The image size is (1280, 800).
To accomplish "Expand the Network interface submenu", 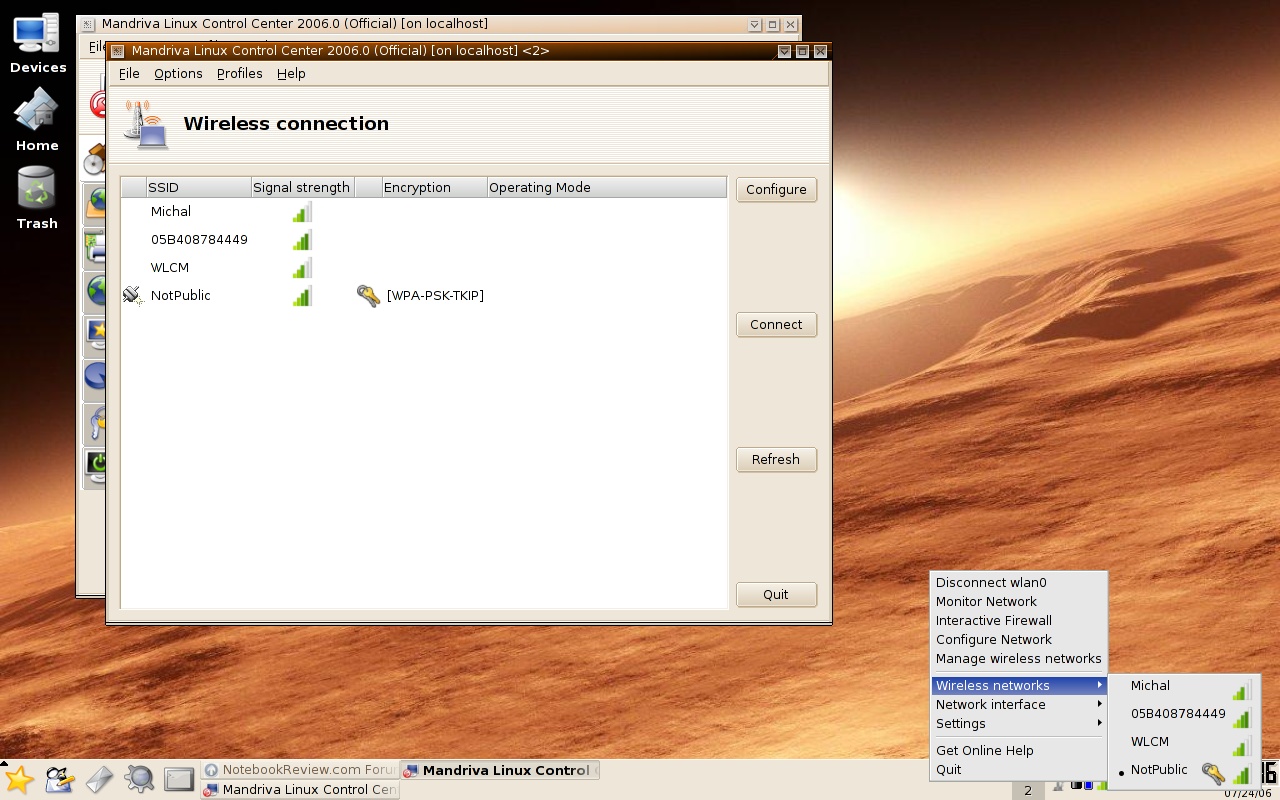I will [1019, 704].
